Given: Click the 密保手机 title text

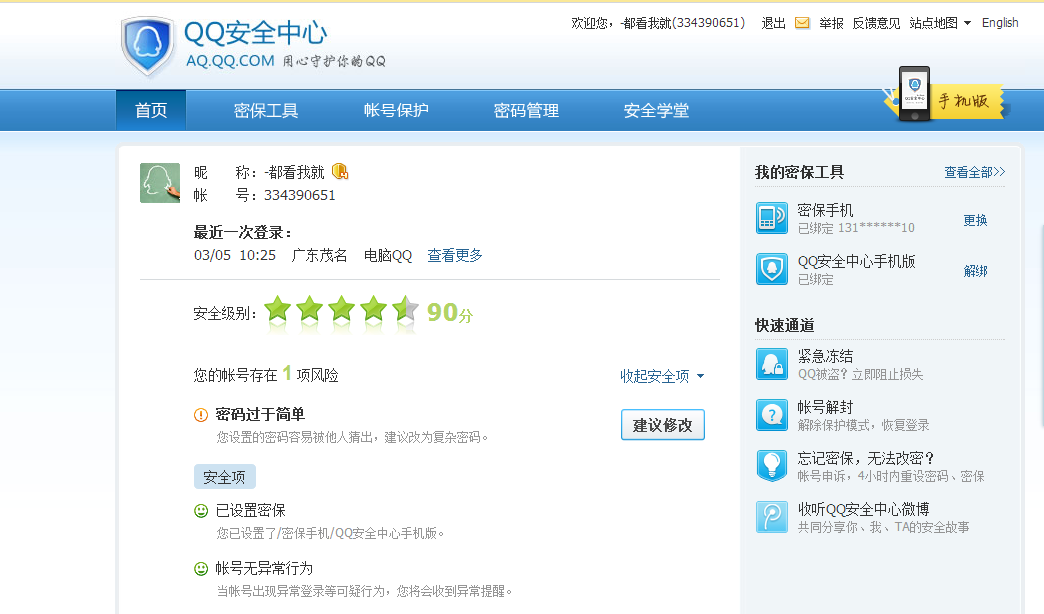Looking at the screenshot, I should point(826,210).
